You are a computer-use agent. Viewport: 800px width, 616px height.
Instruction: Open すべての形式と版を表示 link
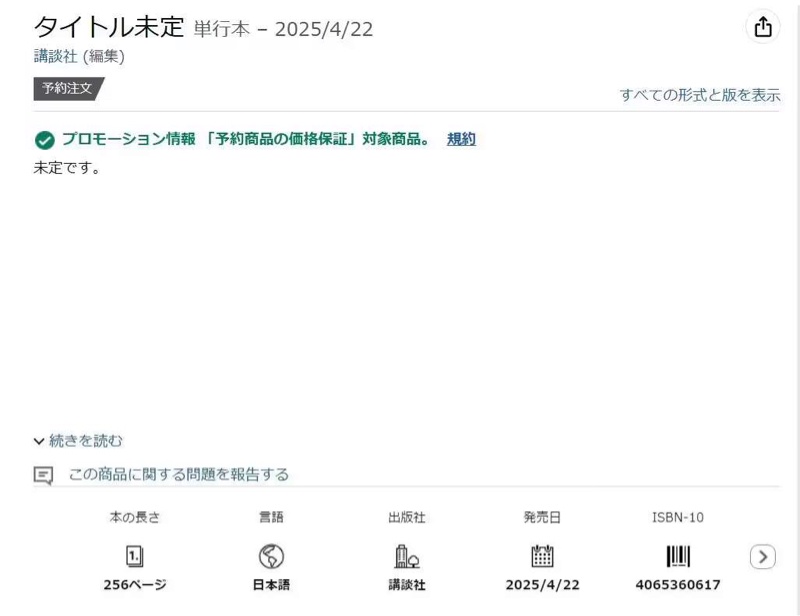click(699, 95)
